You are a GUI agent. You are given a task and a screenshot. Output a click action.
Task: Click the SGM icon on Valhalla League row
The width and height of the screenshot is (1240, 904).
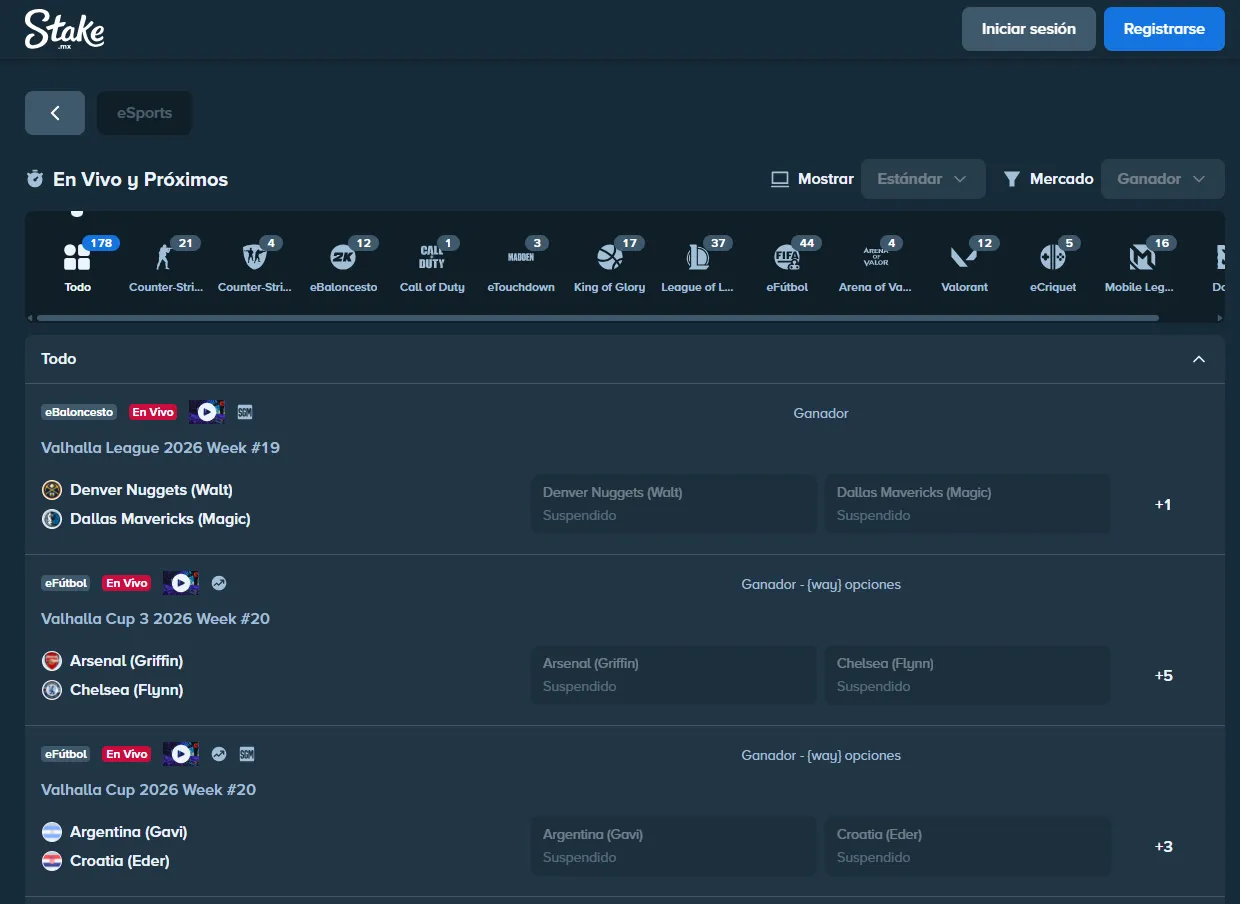245,412
